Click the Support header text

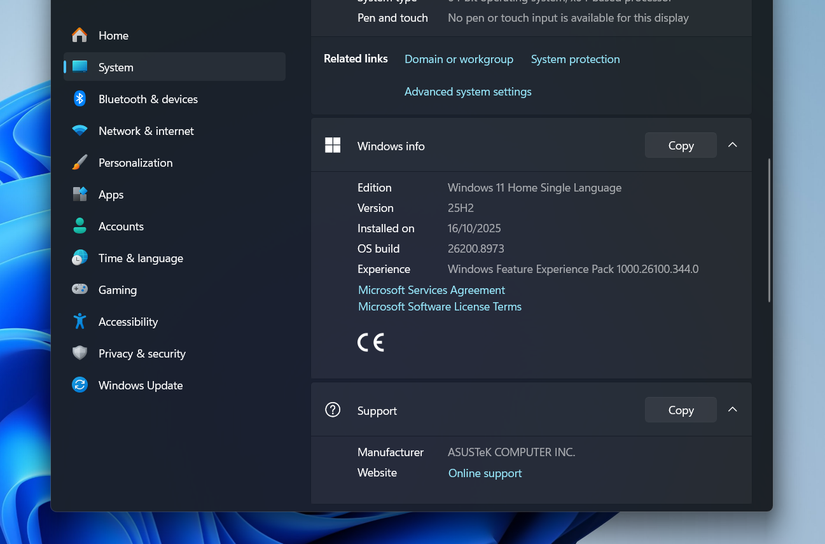pyautogui.click(x=377, y=410)
